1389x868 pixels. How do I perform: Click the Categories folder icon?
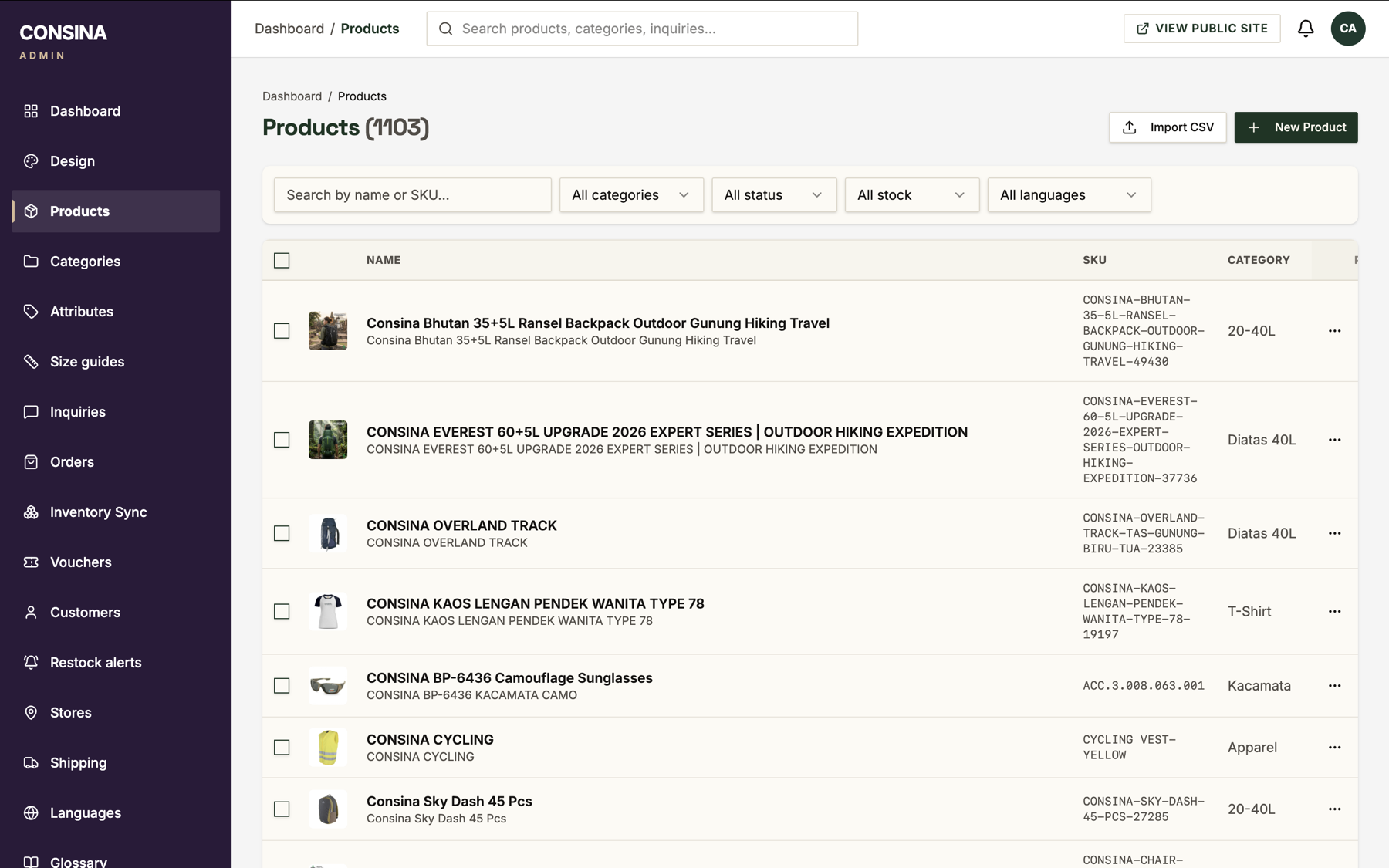[x=31, y=262]
